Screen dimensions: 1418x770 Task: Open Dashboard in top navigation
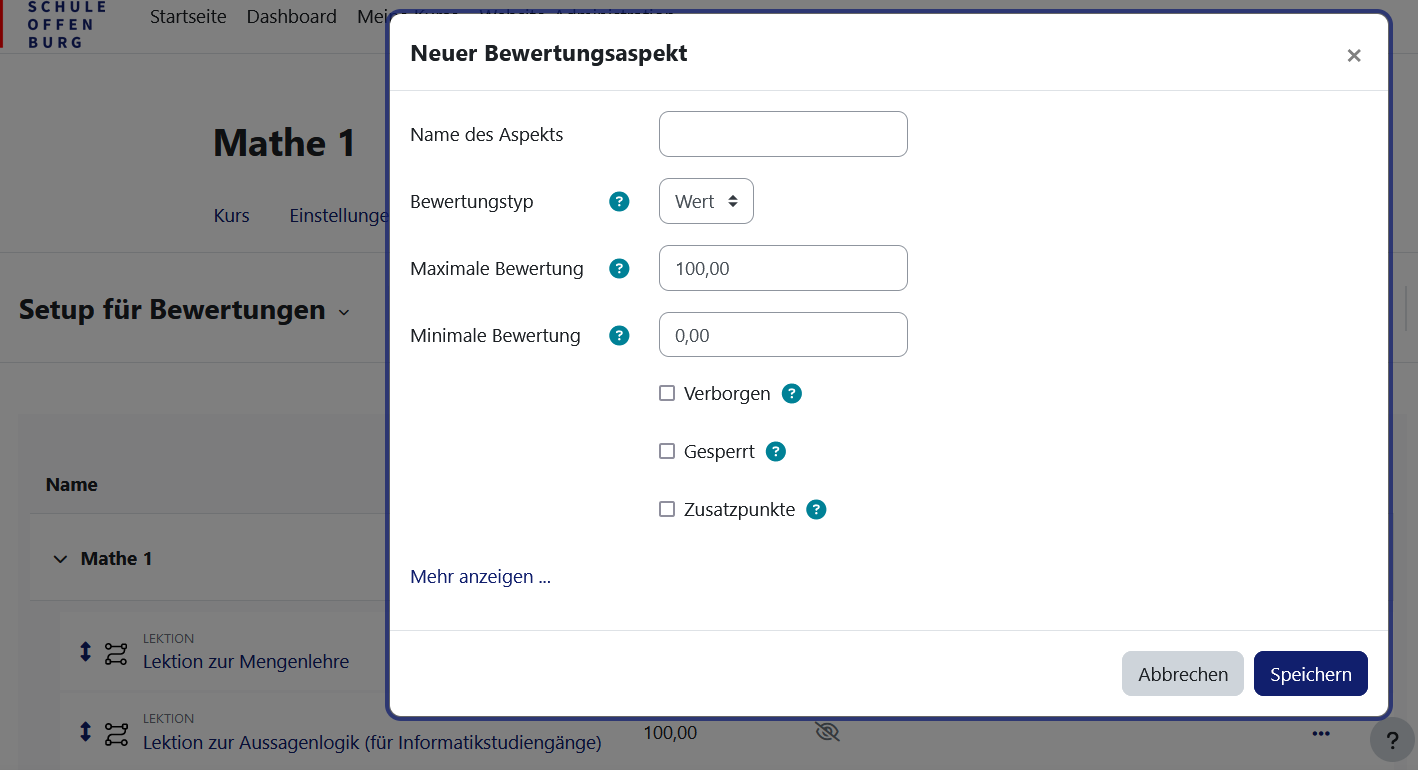tap(292, 17)
